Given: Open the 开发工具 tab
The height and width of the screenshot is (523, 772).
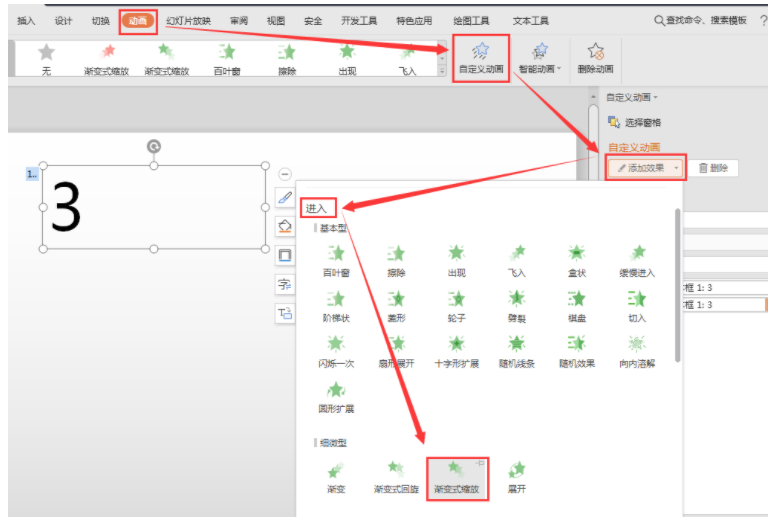Looking at the screenshot, I should pyautogui.click(x=359, y=21).
